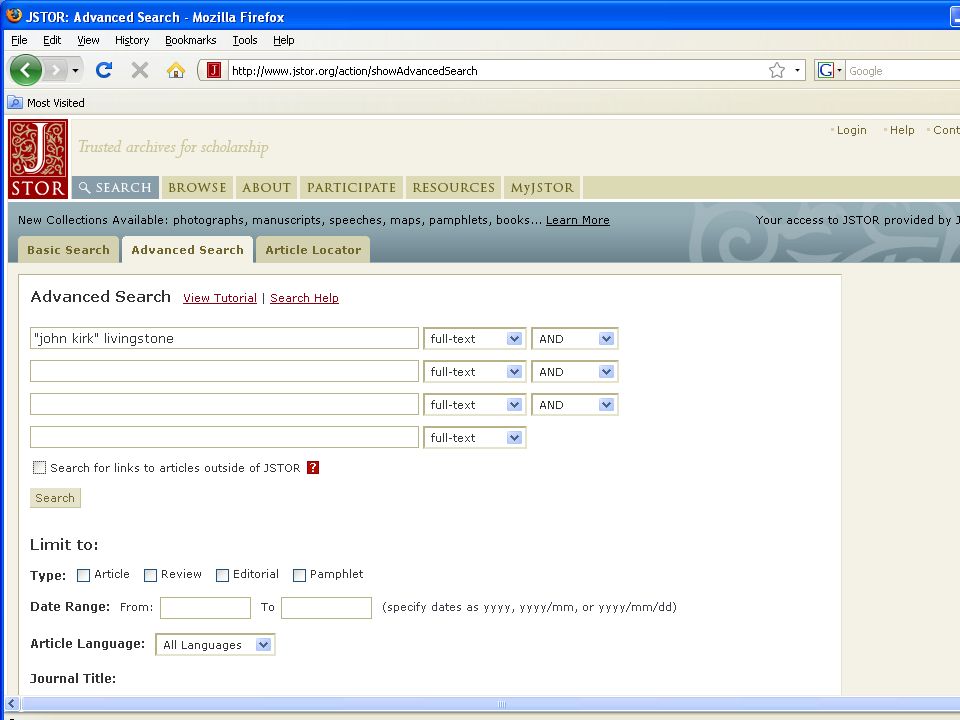
Task: Click the Date Range From field
Action: pos(205,607)
